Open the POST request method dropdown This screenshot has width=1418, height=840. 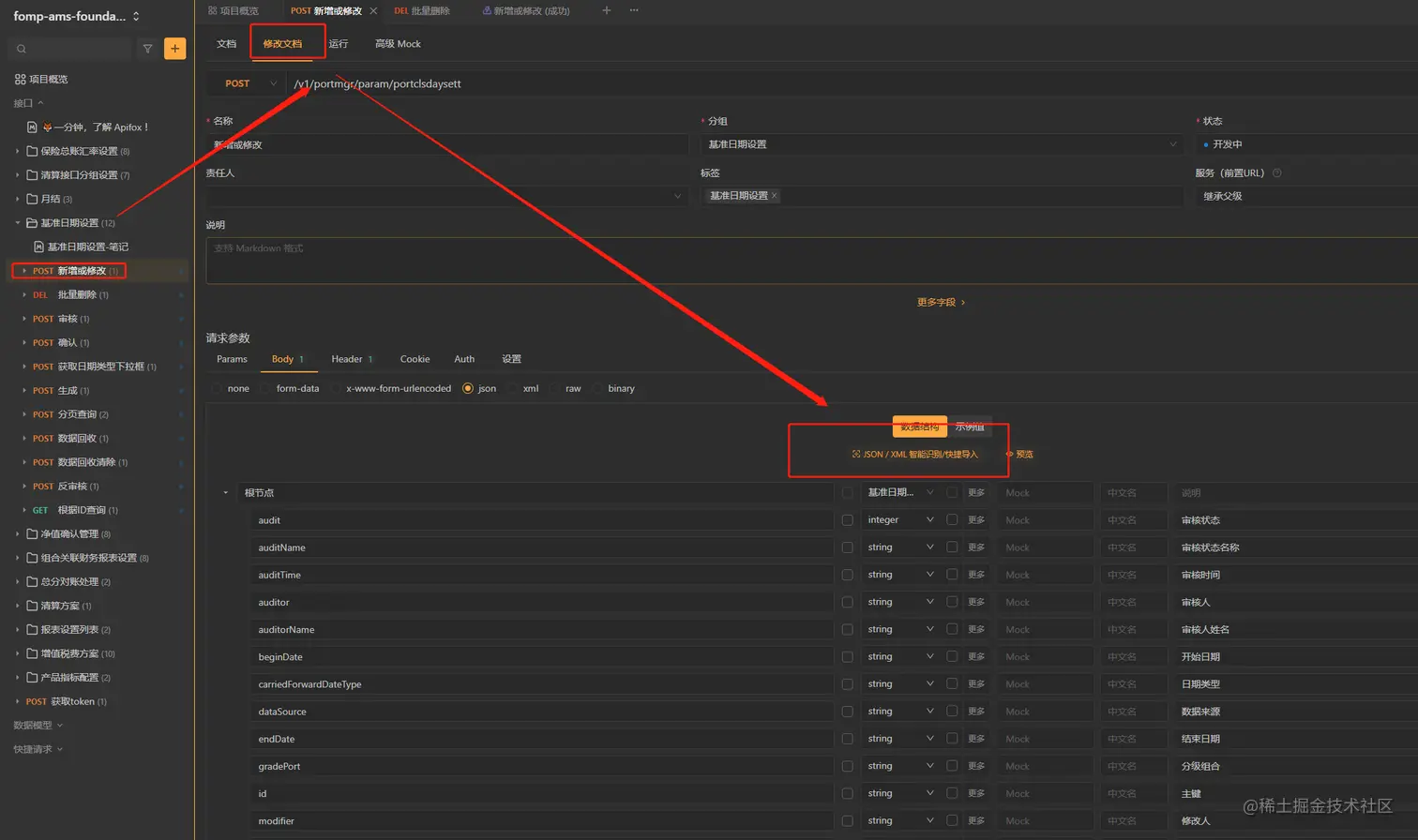tap(247, 83)
